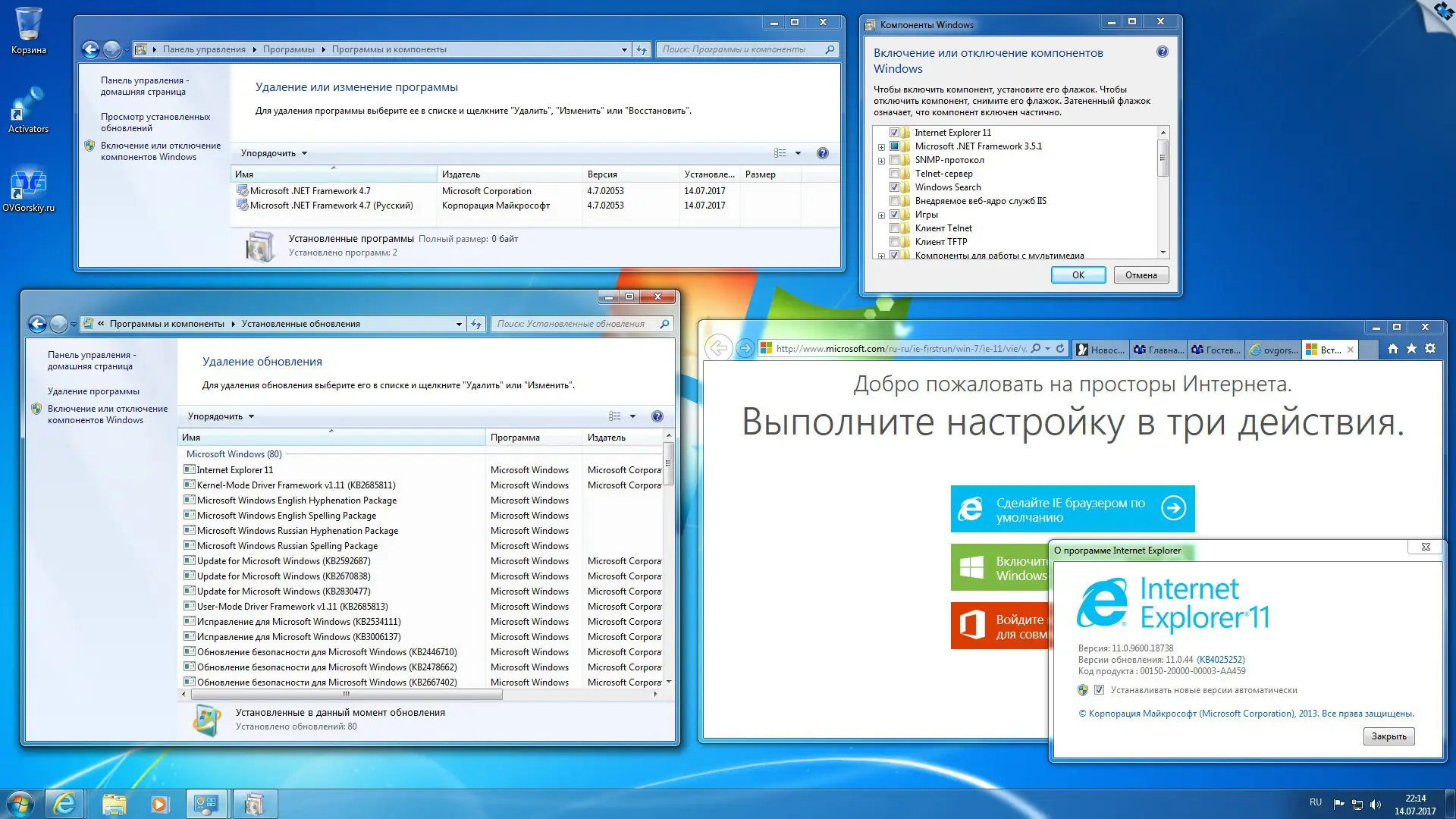
Task: Open the KB4025252 update link
Action: tap(1220, 660)
